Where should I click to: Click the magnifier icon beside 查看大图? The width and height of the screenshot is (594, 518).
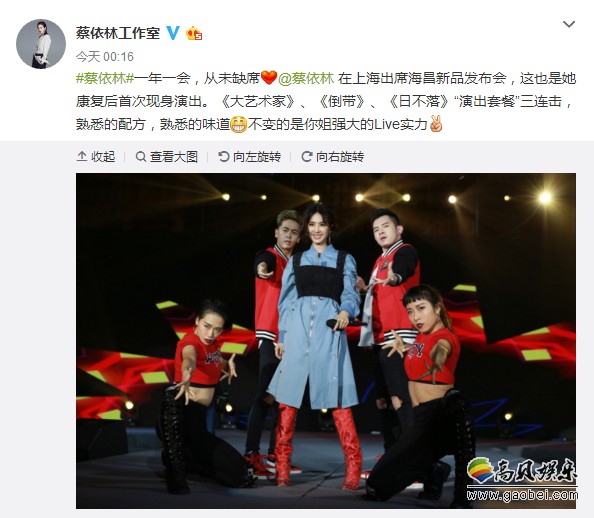[x=141, y=156]
